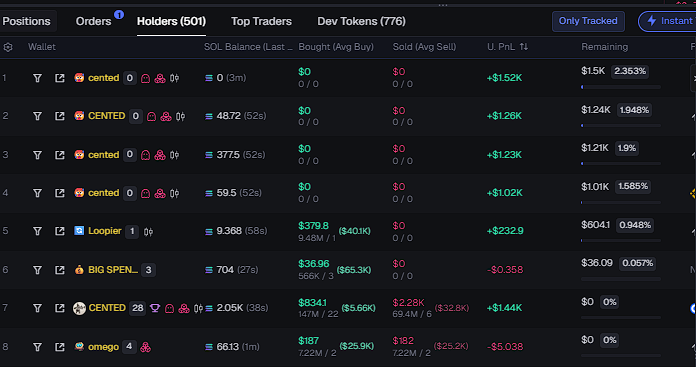Click the ($65.3K) average buy value

[354, 270]
